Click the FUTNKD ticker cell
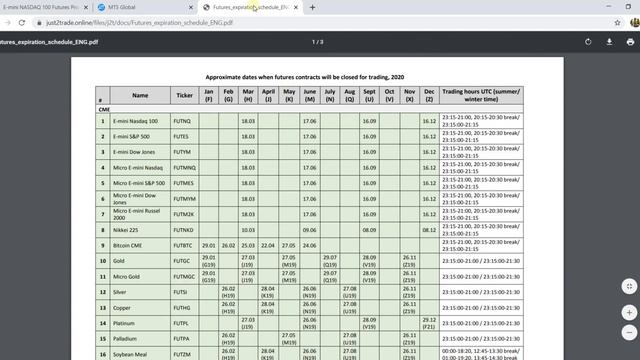This screenshot has height=360, width=640. 184,230
